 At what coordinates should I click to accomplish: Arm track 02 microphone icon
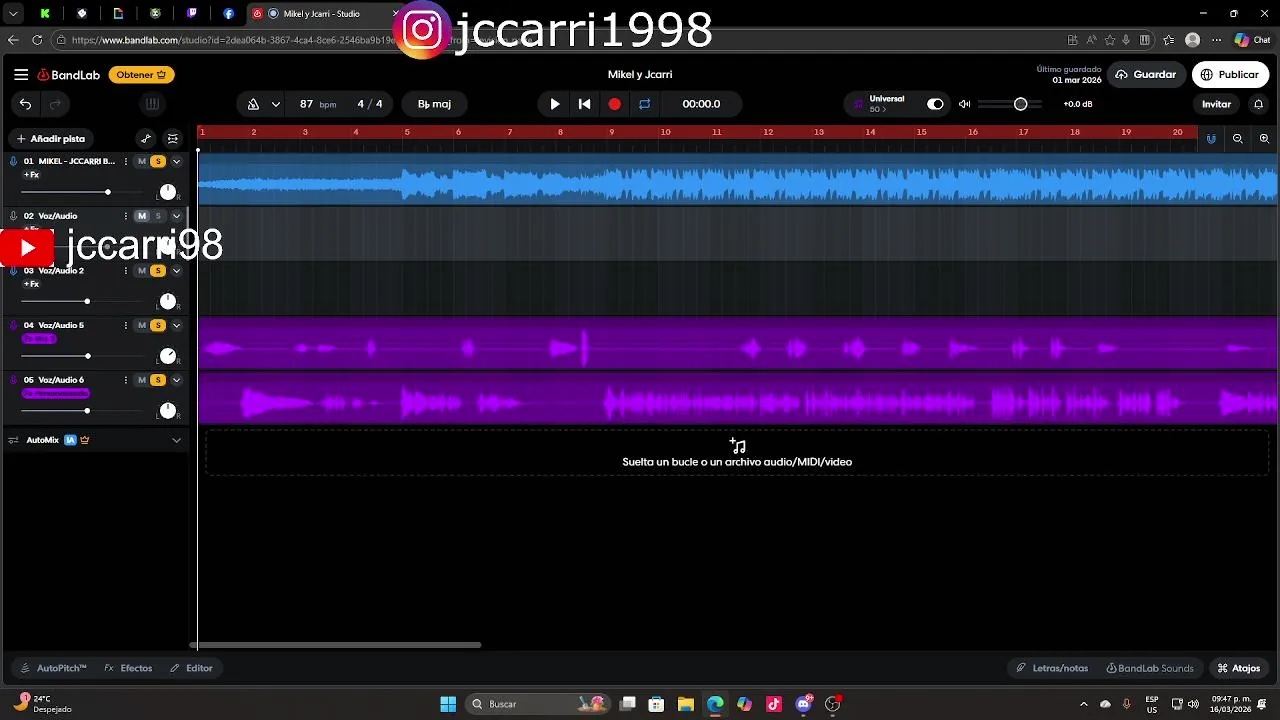pyautogui.click(x=13, y=216)
